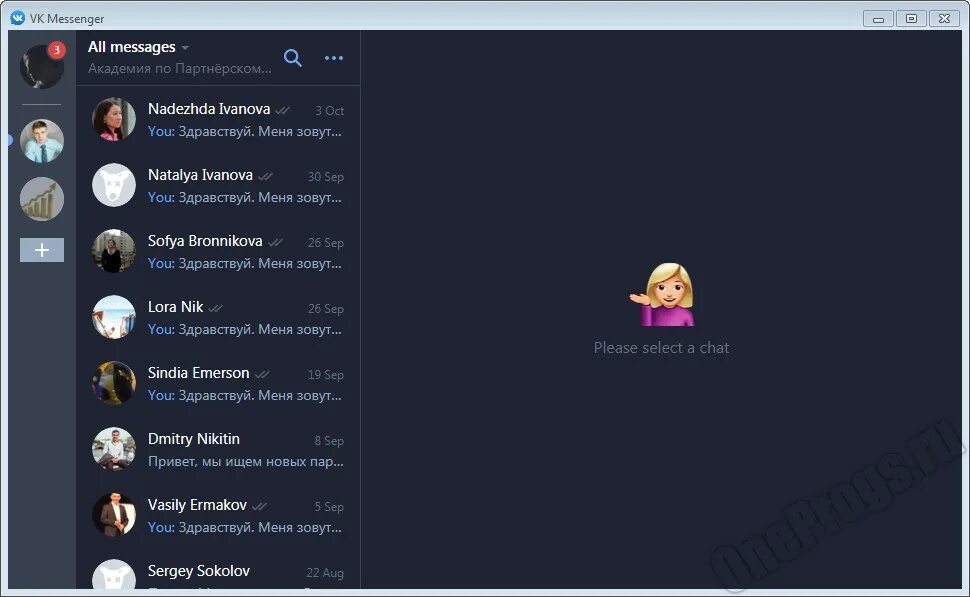Open the search magnifier icon
This screenshot has height=597, width=970.
(x=293, y=58)
